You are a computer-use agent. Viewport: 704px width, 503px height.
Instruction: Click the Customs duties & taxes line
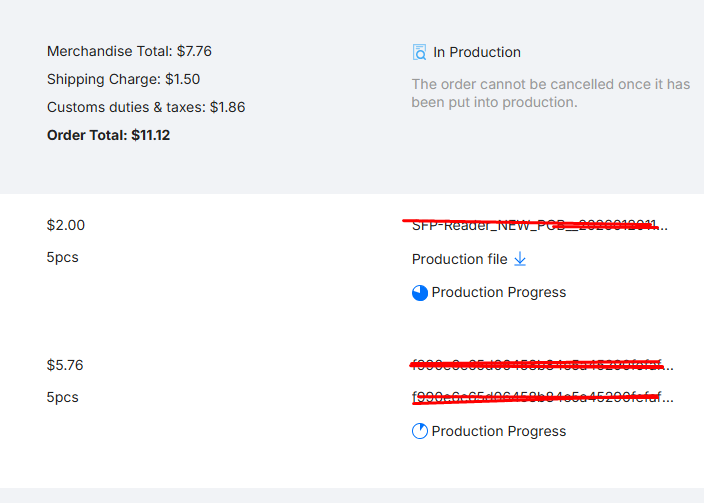point(146,107)
